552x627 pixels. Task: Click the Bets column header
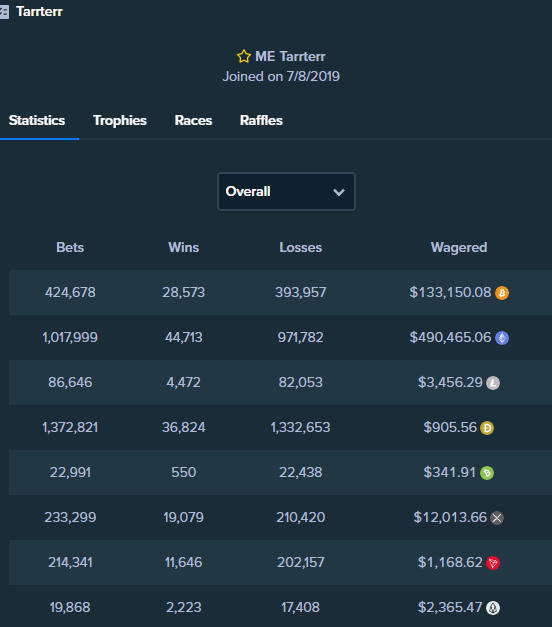(70, 247)
